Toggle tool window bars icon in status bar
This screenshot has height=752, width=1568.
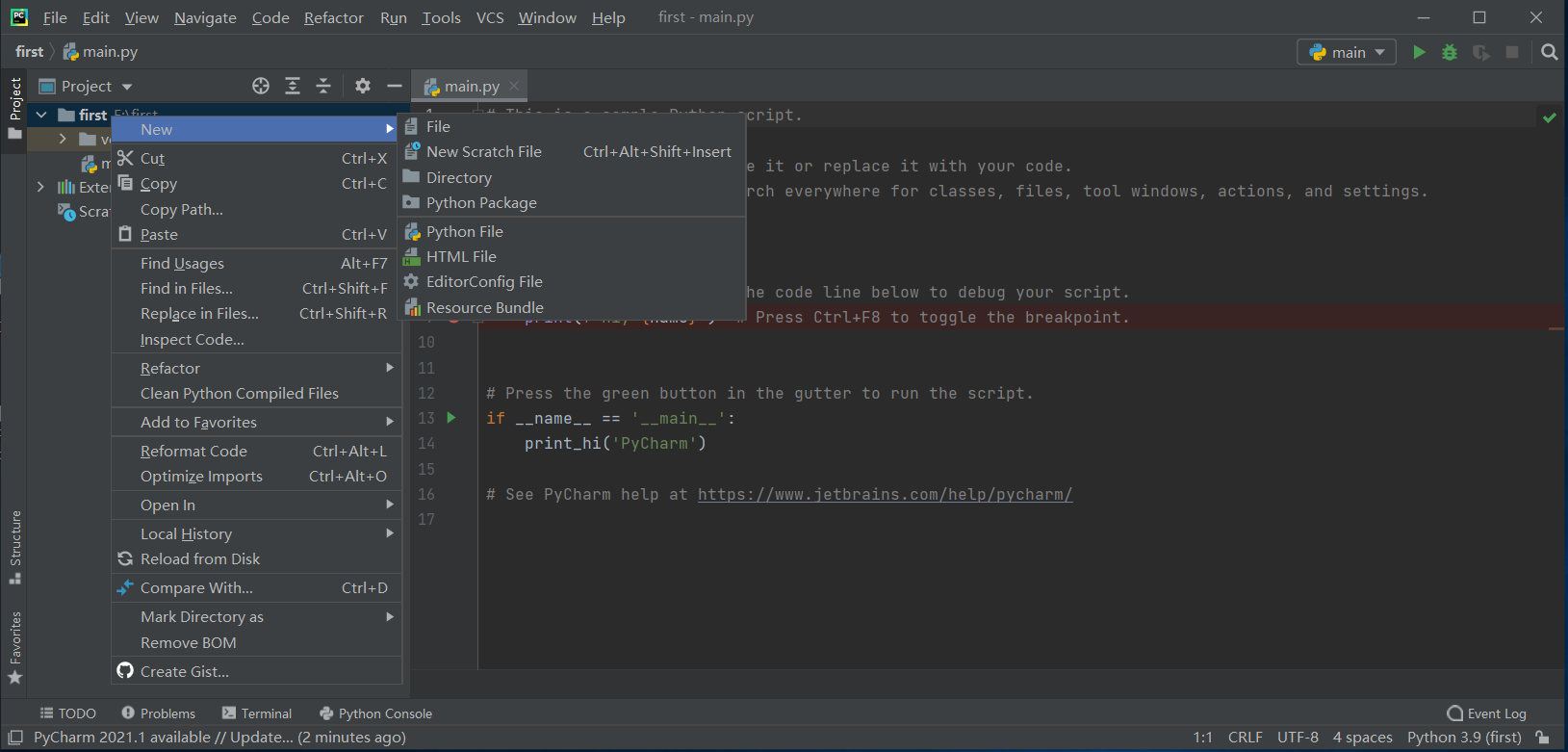(x=15, y=738)
